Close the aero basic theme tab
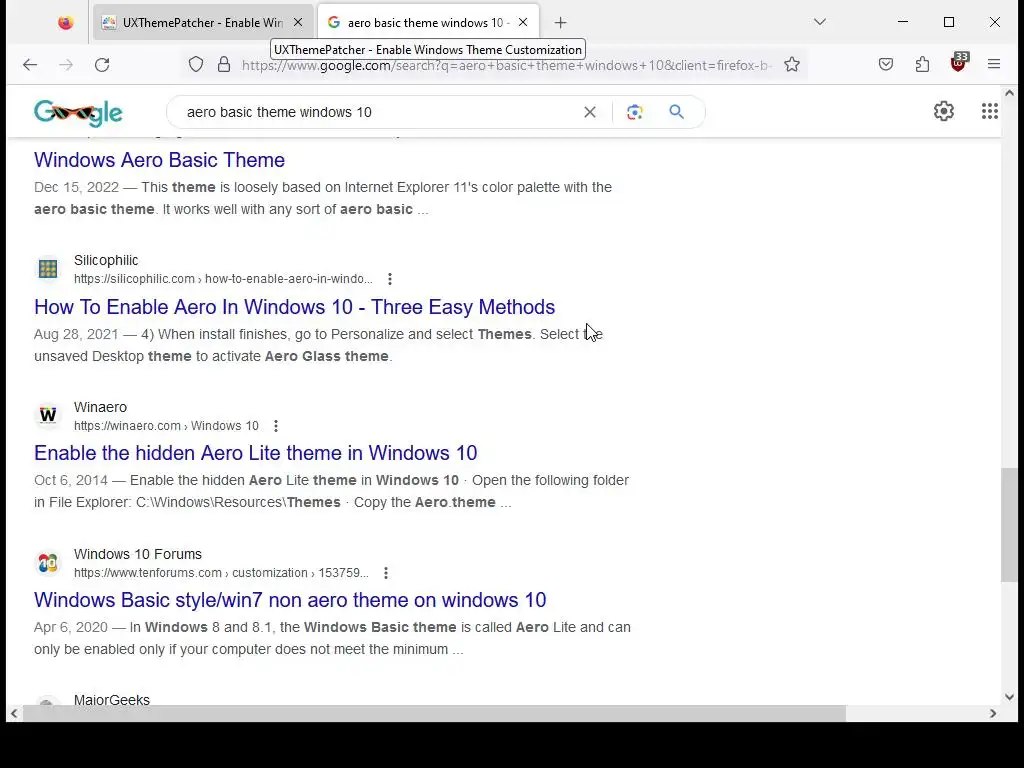This screenshot has width=1024, height=768. (x=522, y=23)
